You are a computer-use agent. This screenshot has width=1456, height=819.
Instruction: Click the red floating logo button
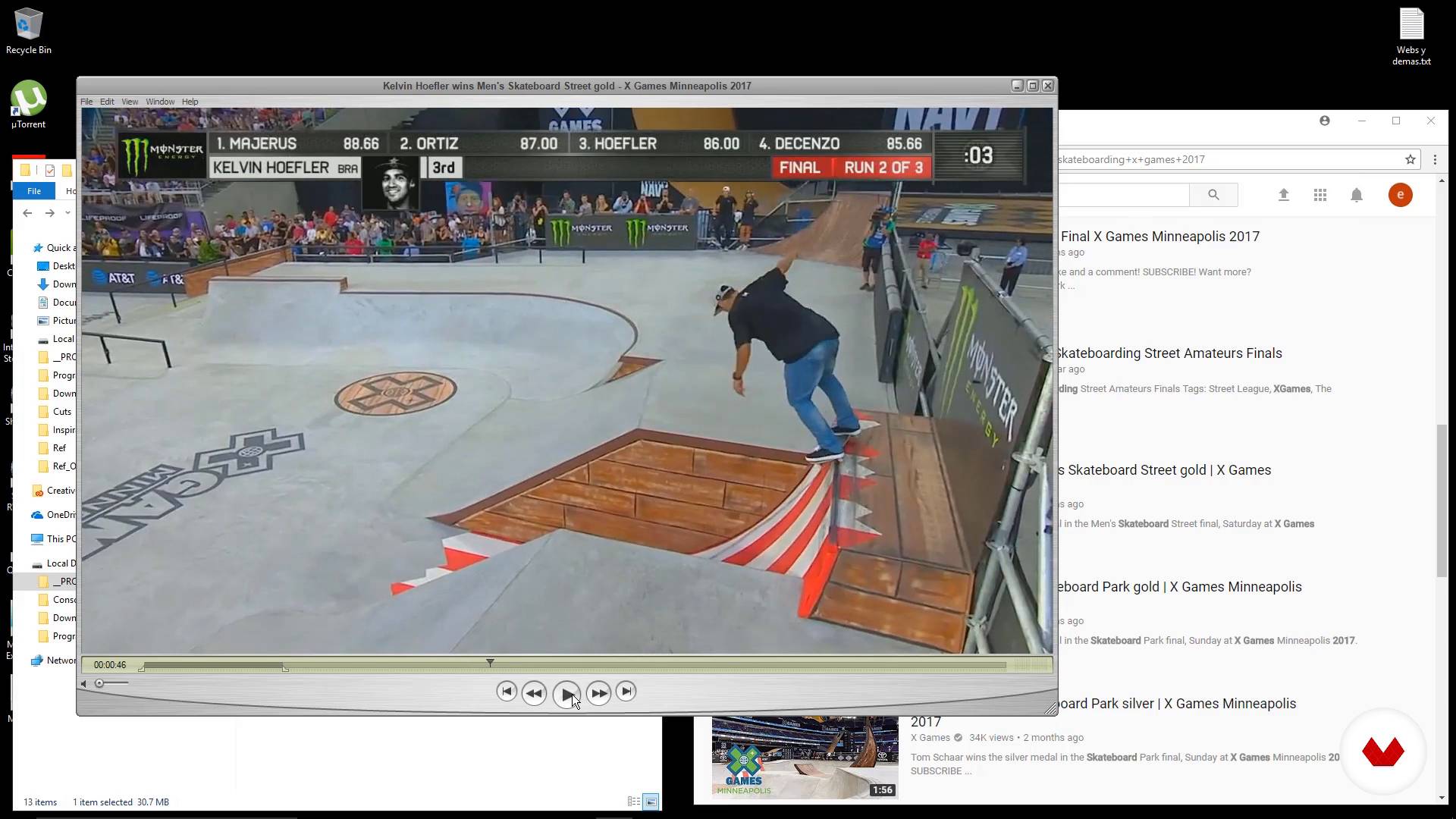[x=1383, y=752]
